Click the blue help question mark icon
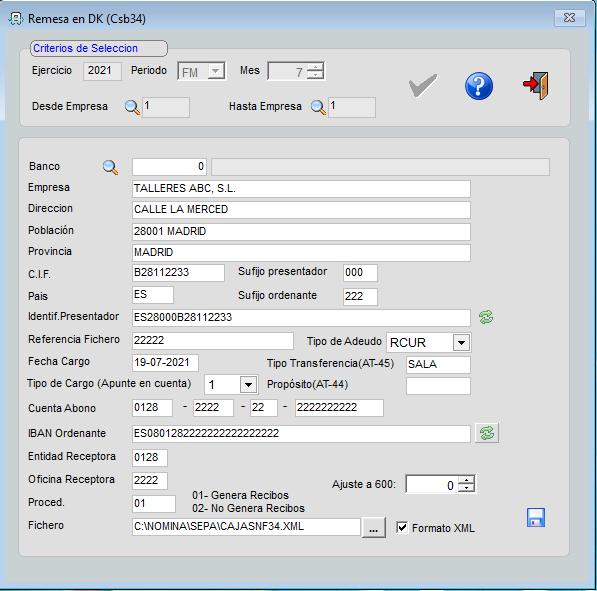 [x=479, y=86]
